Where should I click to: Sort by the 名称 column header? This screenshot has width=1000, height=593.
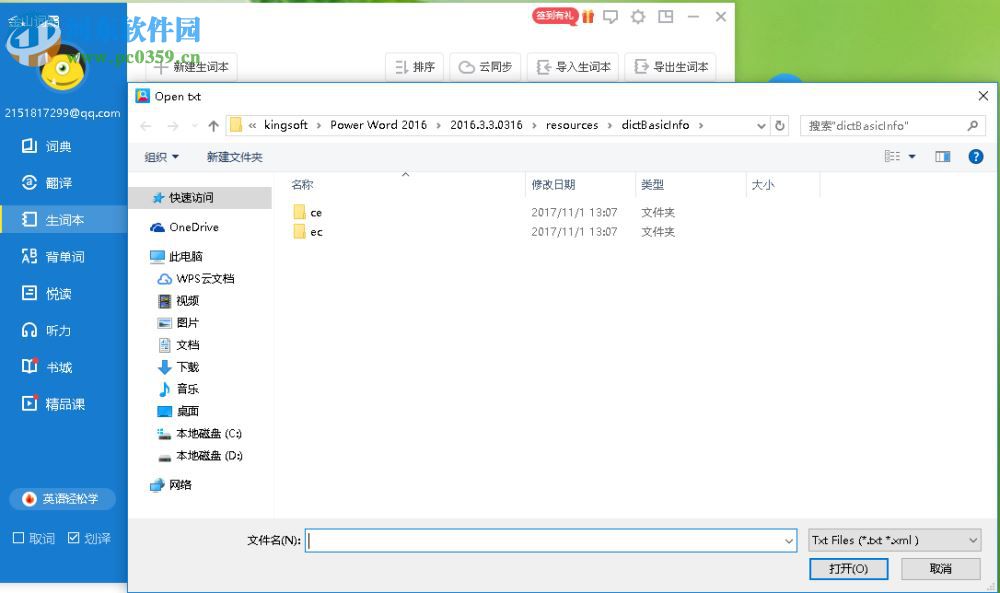406,185
